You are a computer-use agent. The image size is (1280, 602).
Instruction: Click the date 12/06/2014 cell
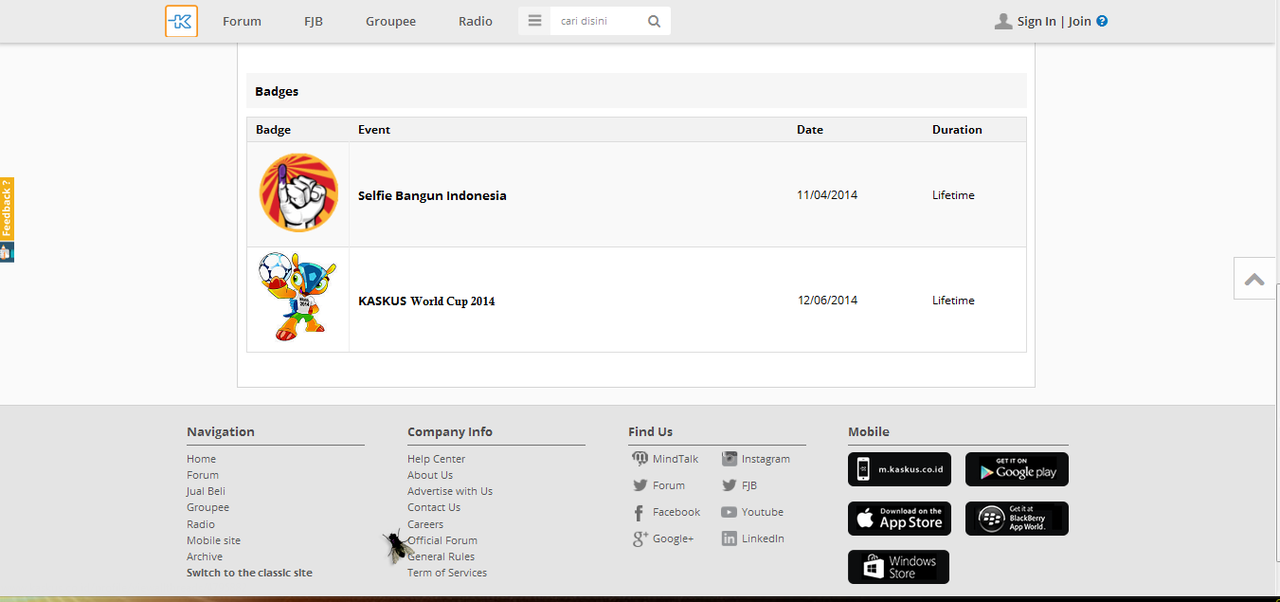pos(828,300)
